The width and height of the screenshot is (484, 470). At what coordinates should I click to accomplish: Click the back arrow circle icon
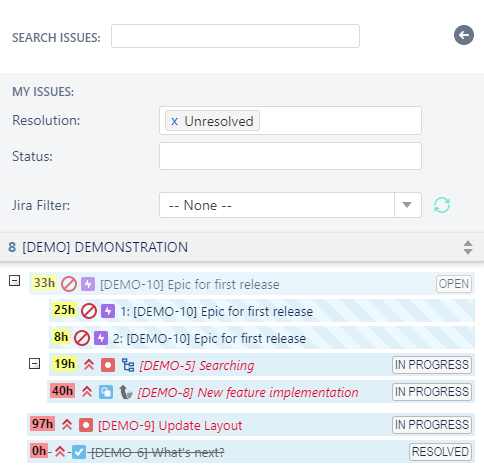pos(464,35)
